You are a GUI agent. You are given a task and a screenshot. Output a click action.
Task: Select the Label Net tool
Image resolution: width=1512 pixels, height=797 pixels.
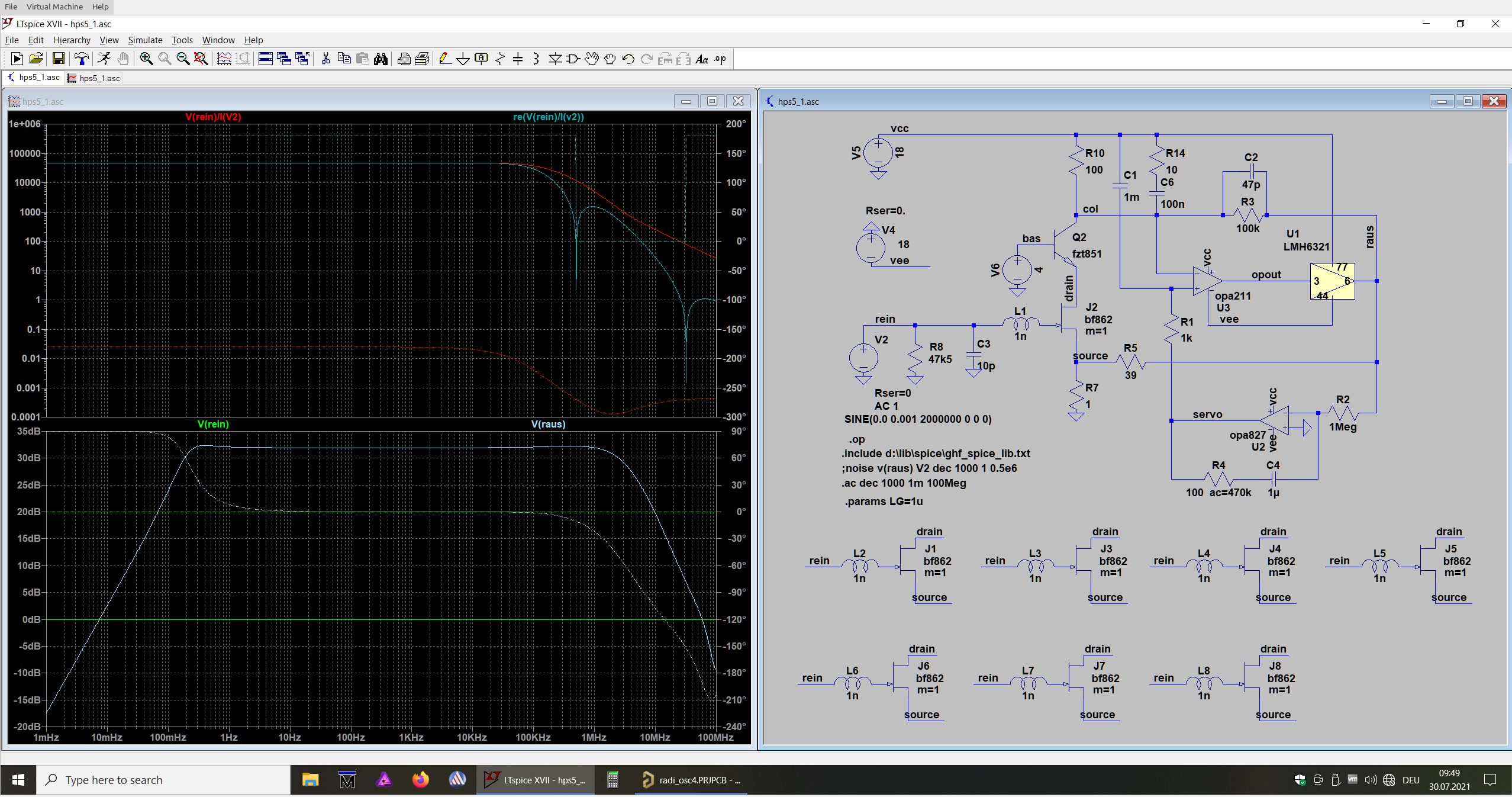pyautogui.click(x=482, y=59)
